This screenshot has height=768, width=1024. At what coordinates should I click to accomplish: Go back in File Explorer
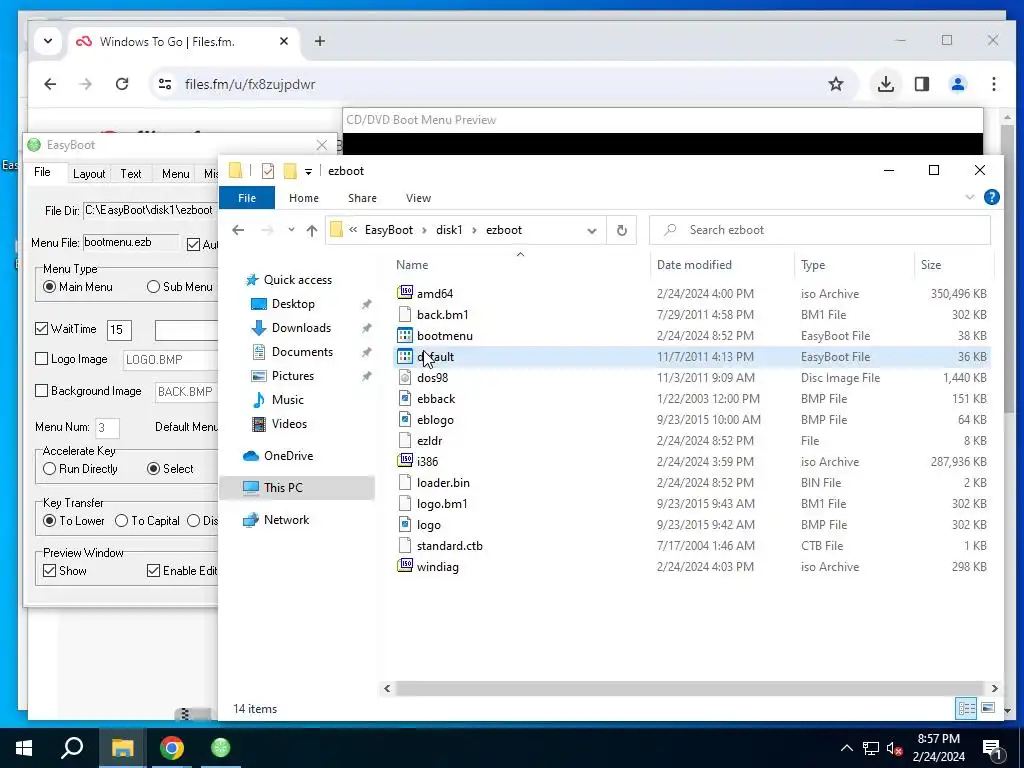click(x=238, y=230)
